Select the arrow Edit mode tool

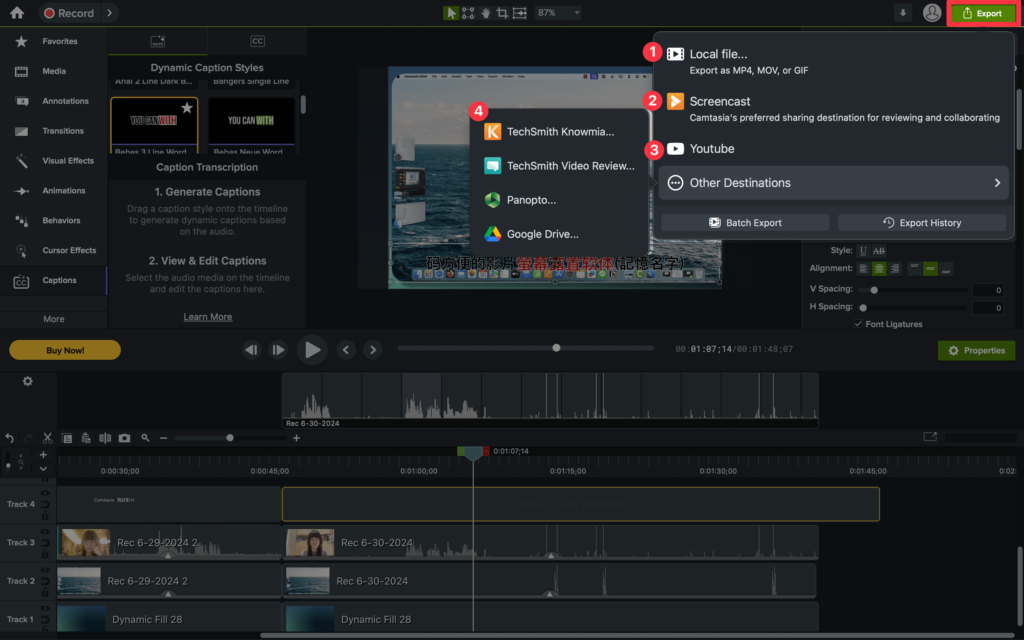point(451,12)
